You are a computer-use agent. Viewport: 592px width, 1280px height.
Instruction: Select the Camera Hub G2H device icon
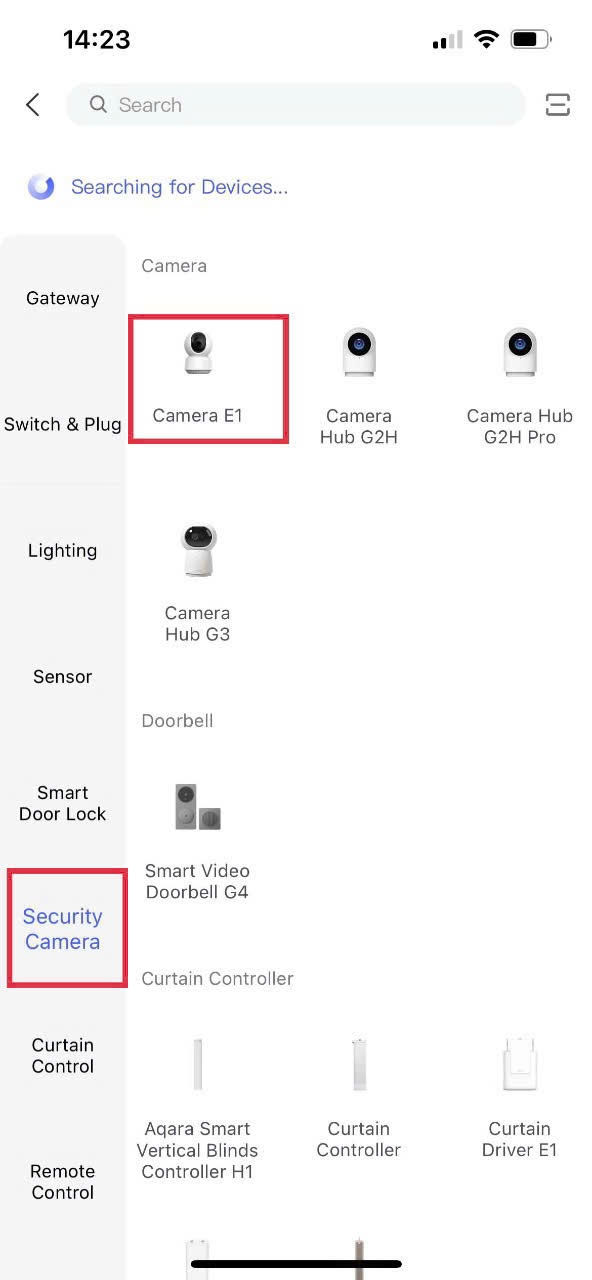tap(359, 350)
